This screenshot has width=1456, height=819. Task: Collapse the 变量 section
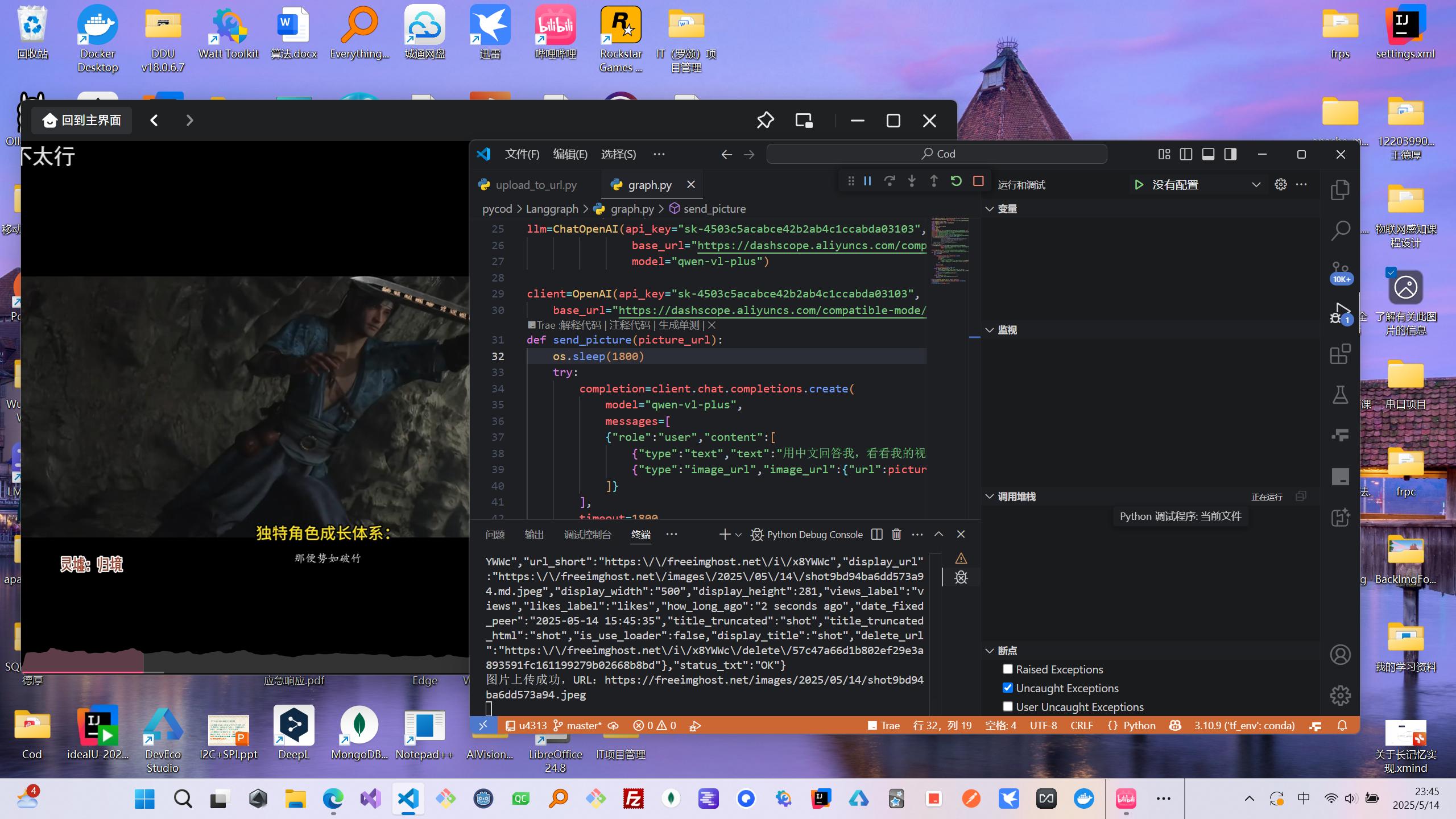(990, 209)
